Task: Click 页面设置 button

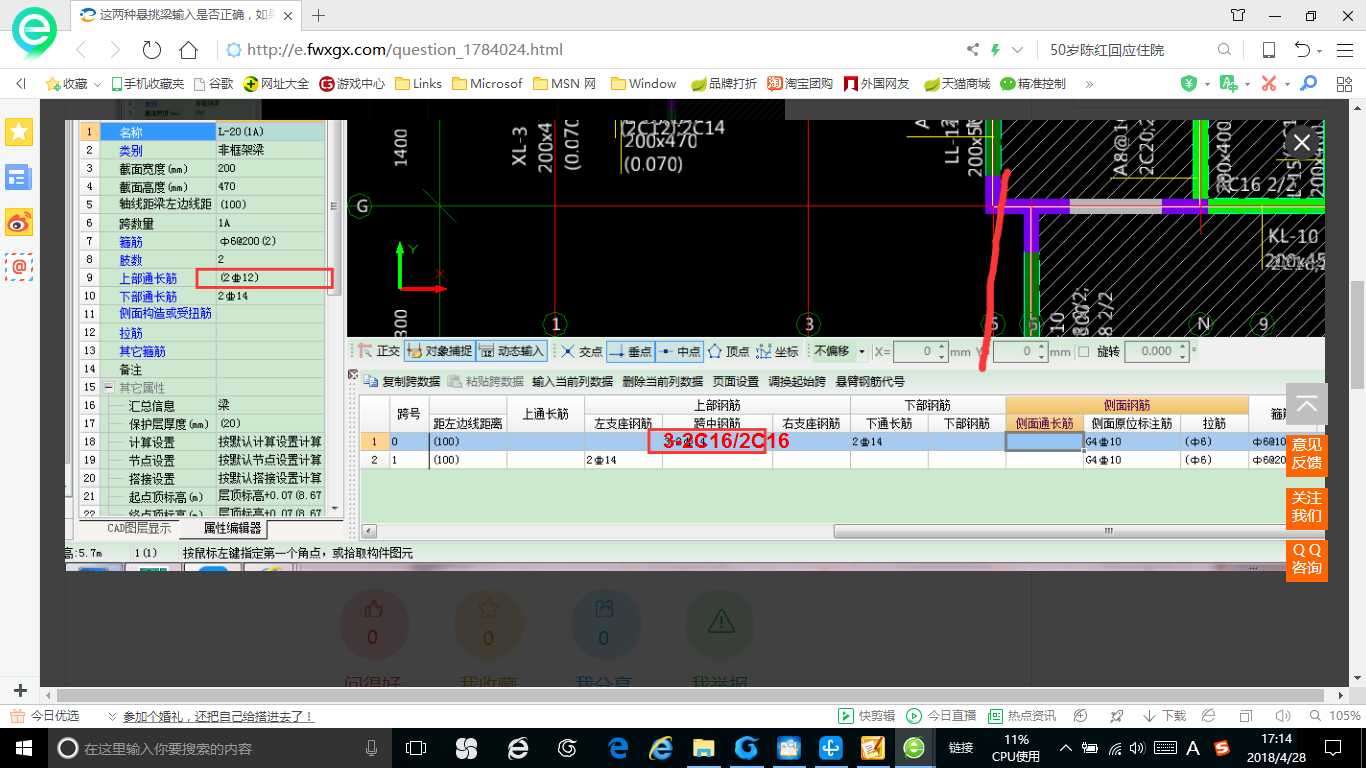Action: pyautogui.click(x=735, y=381)
